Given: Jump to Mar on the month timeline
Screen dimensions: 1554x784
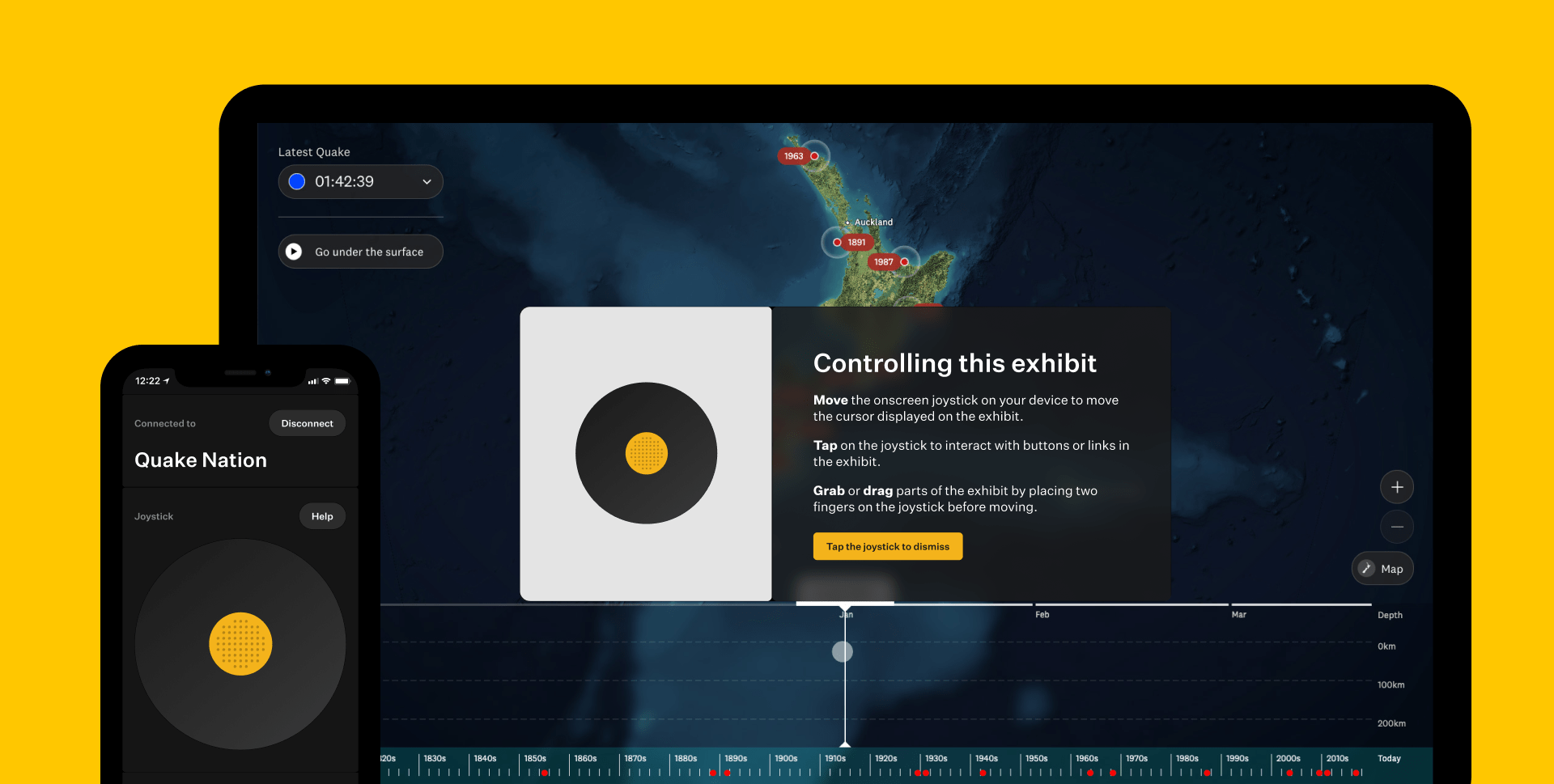Looking at the screenshot, I should point(1239,615).
